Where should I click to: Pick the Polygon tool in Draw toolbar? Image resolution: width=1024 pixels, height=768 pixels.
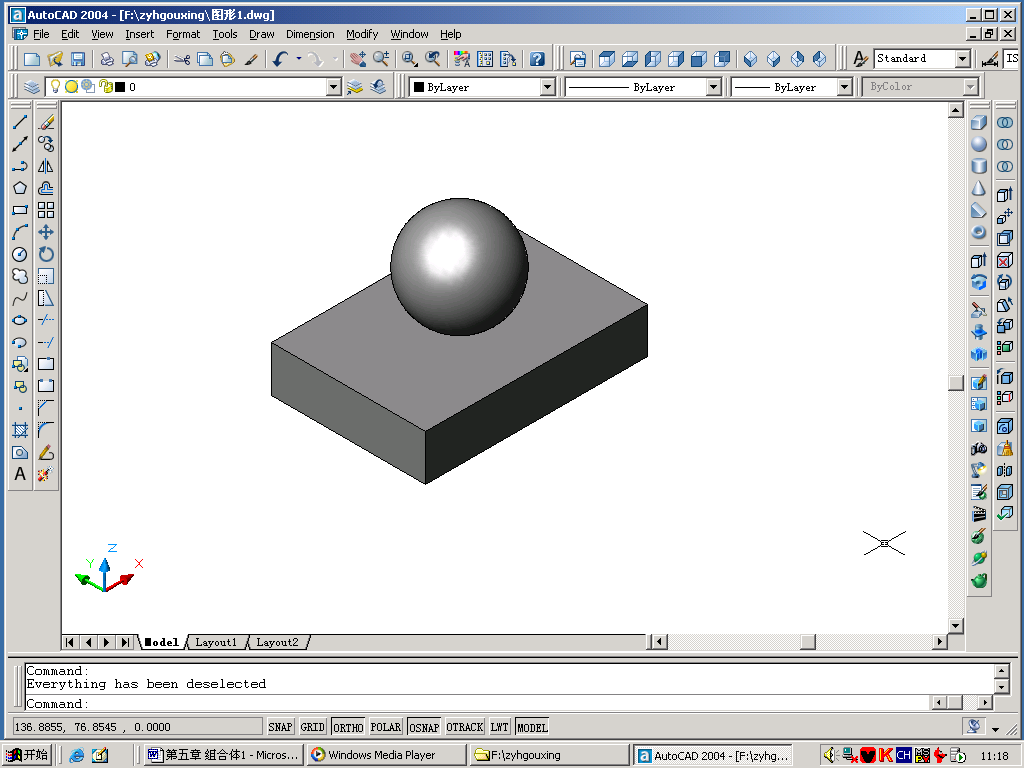[x=20, y=188]
